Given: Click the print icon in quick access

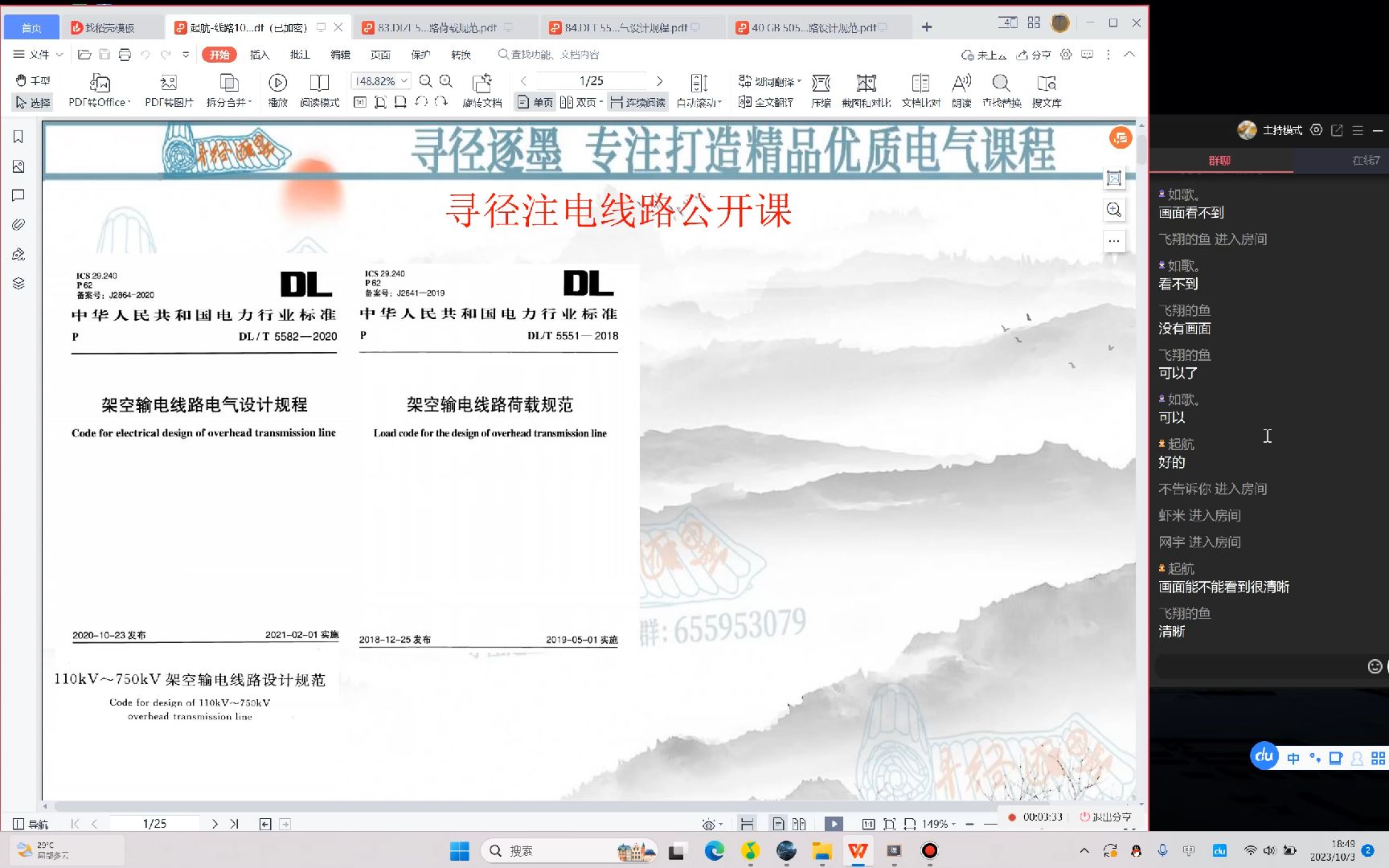Looking at the screenshot, I should coord(125,55).
